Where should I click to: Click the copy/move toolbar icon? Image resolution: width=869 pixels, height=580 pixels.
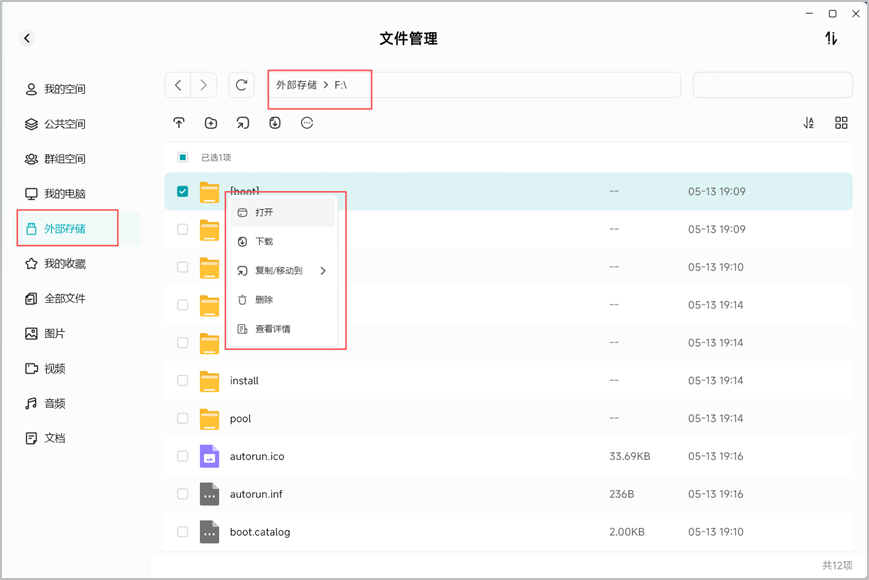243,123
